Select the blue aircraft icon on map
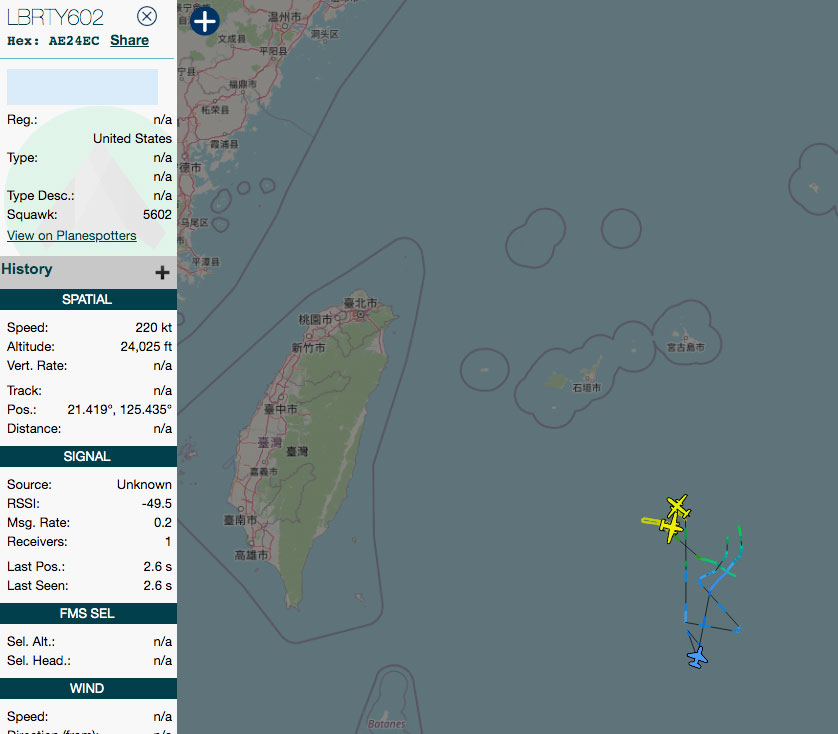 click(x=697, y=657)
